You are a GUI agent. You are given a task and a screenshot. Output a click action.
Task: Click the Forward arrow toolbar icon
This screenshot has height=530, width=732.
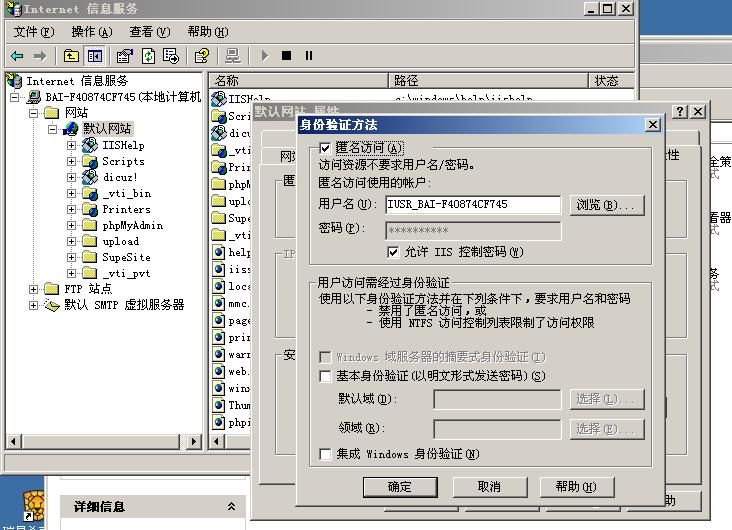[x=40, y=56]
